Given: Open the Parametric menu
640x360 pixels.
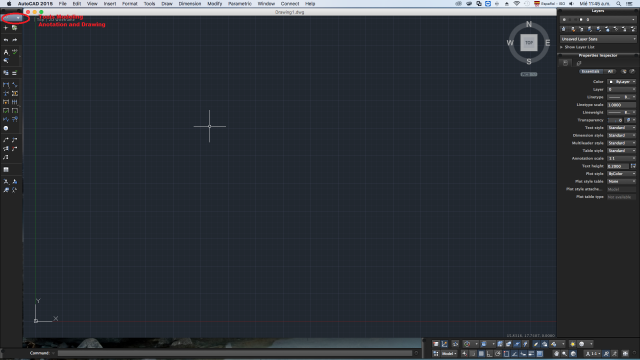Looking at the screenshot, I should pos(240,4).
